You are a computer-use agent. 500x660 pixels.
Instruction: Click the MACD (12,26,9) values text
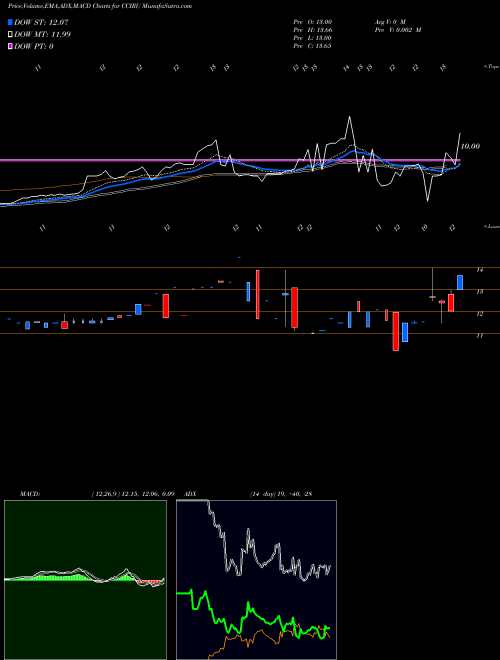(x=133, y=493)
